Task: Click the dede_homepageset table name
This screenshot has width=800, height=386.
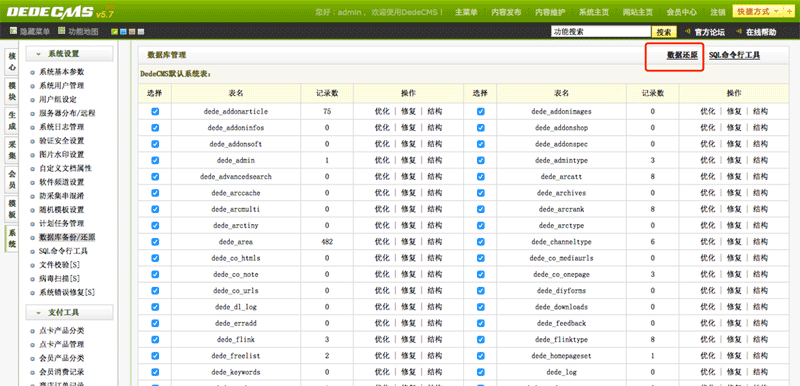Action: pos(561,356)
